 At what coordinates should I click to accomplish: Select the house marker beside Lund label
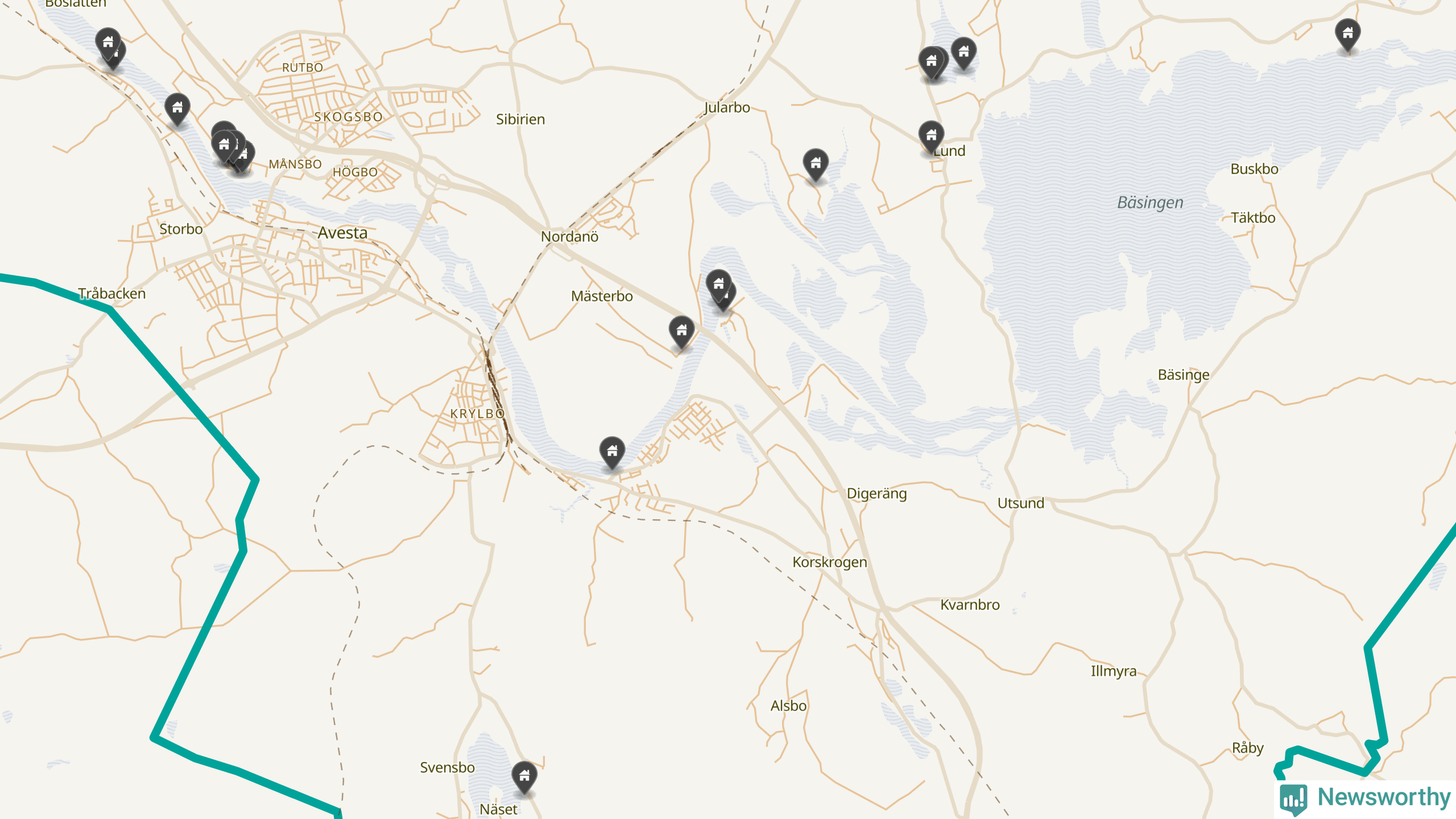pos(931,136)
